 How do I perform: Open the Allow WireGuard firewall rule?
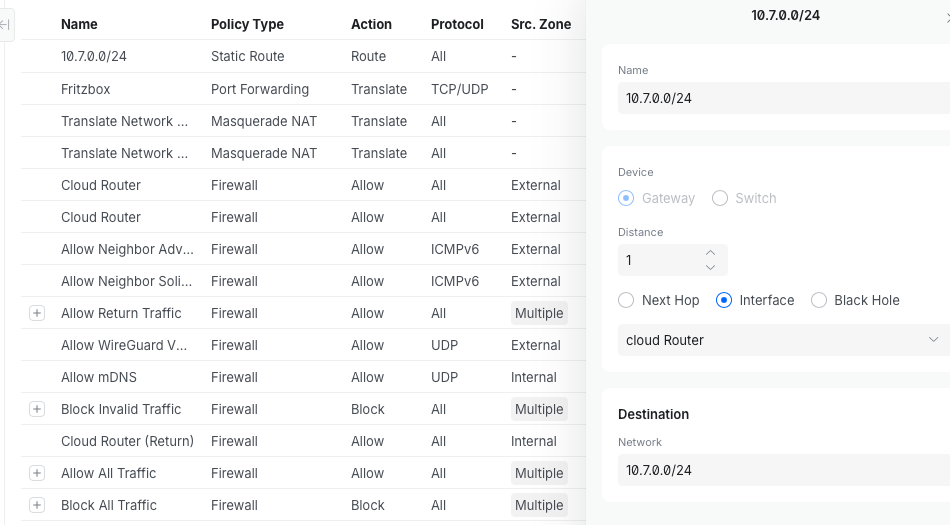(124, 345)
